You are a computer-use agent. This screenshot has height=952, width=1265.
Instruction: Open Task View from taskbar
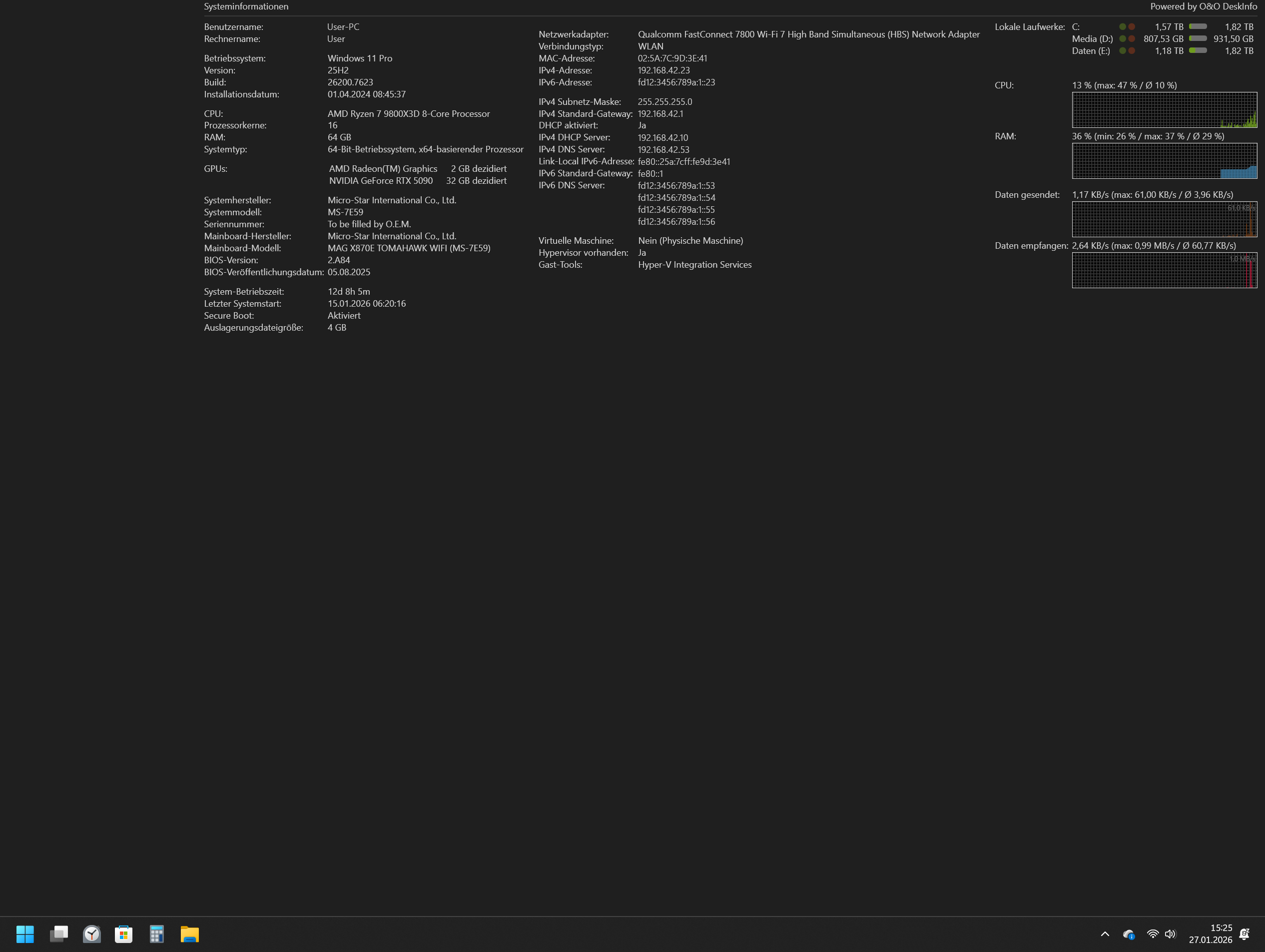coord(58,935)
